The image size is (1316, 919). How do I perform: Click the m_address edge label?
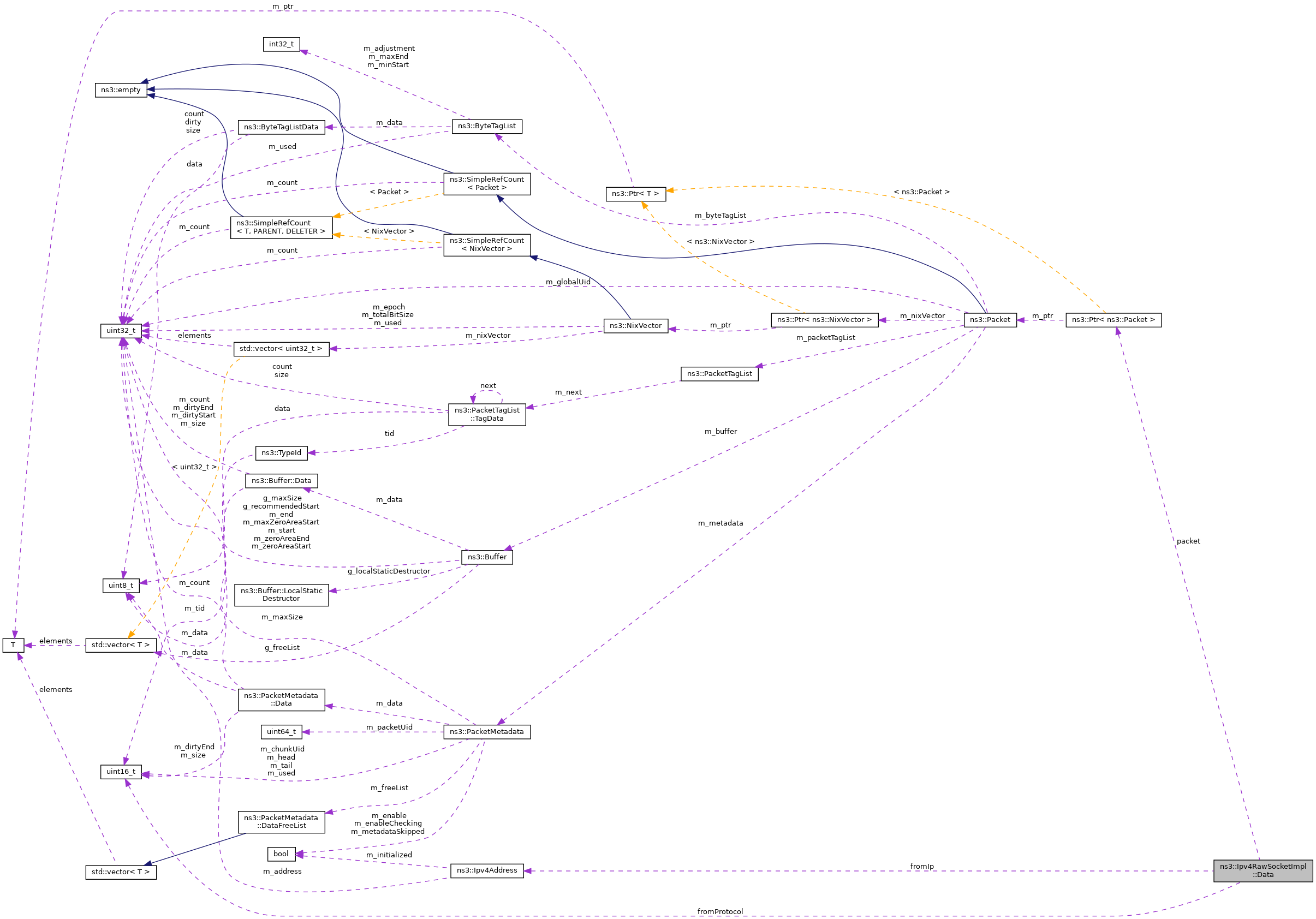282,872
